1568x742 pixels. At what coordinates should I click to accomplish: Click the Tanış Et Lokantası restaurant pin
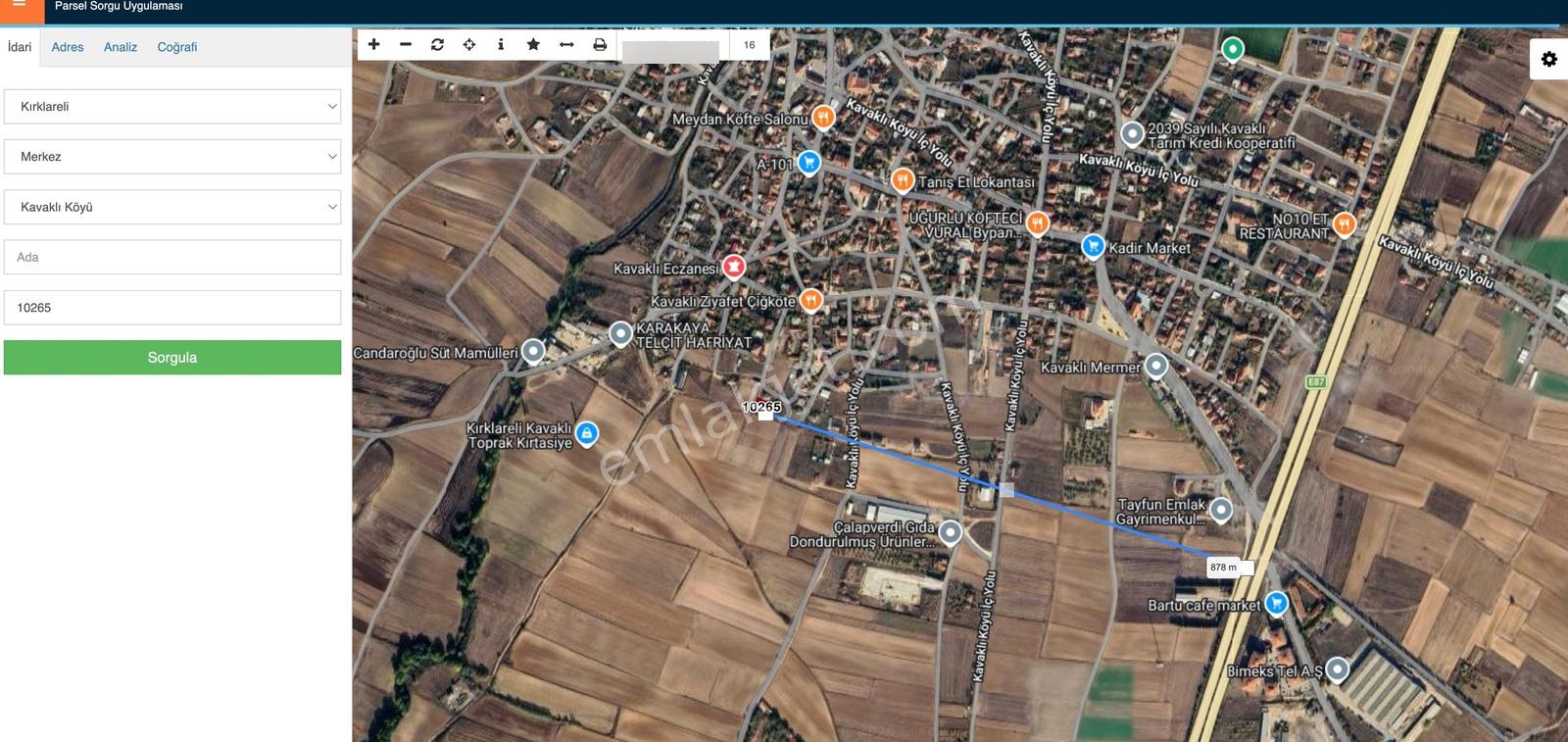click(903, 179)
